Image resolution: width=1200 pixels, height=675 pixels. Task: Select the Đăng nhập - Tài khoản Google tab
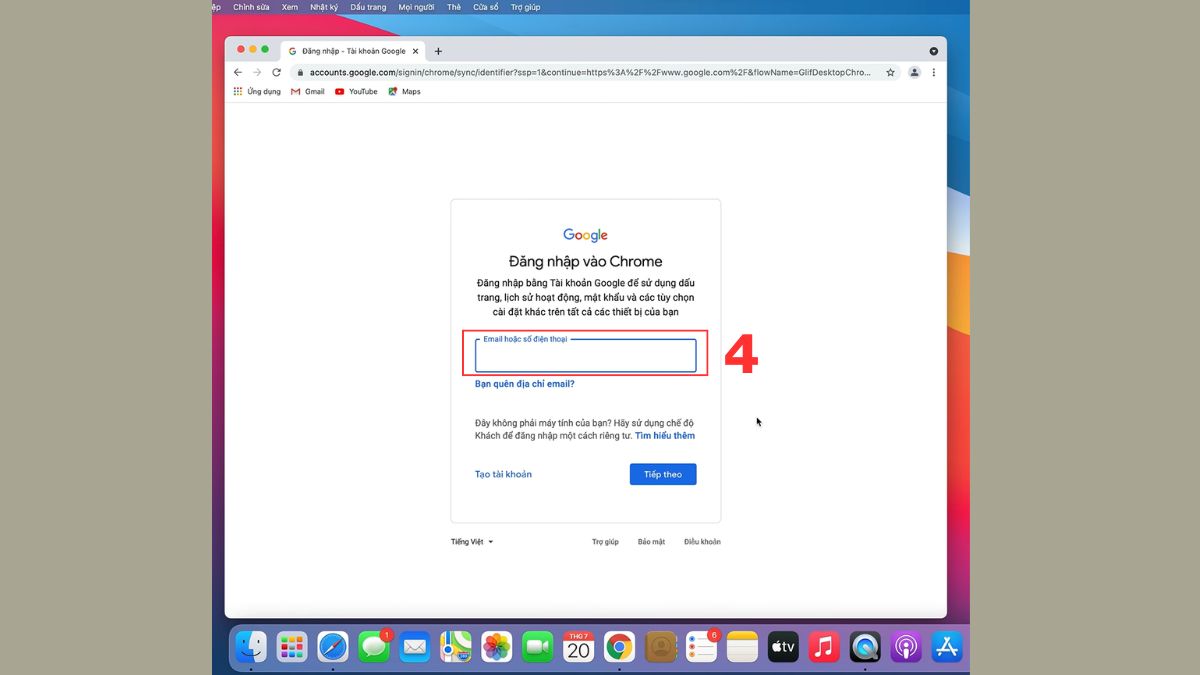point(353,51)
